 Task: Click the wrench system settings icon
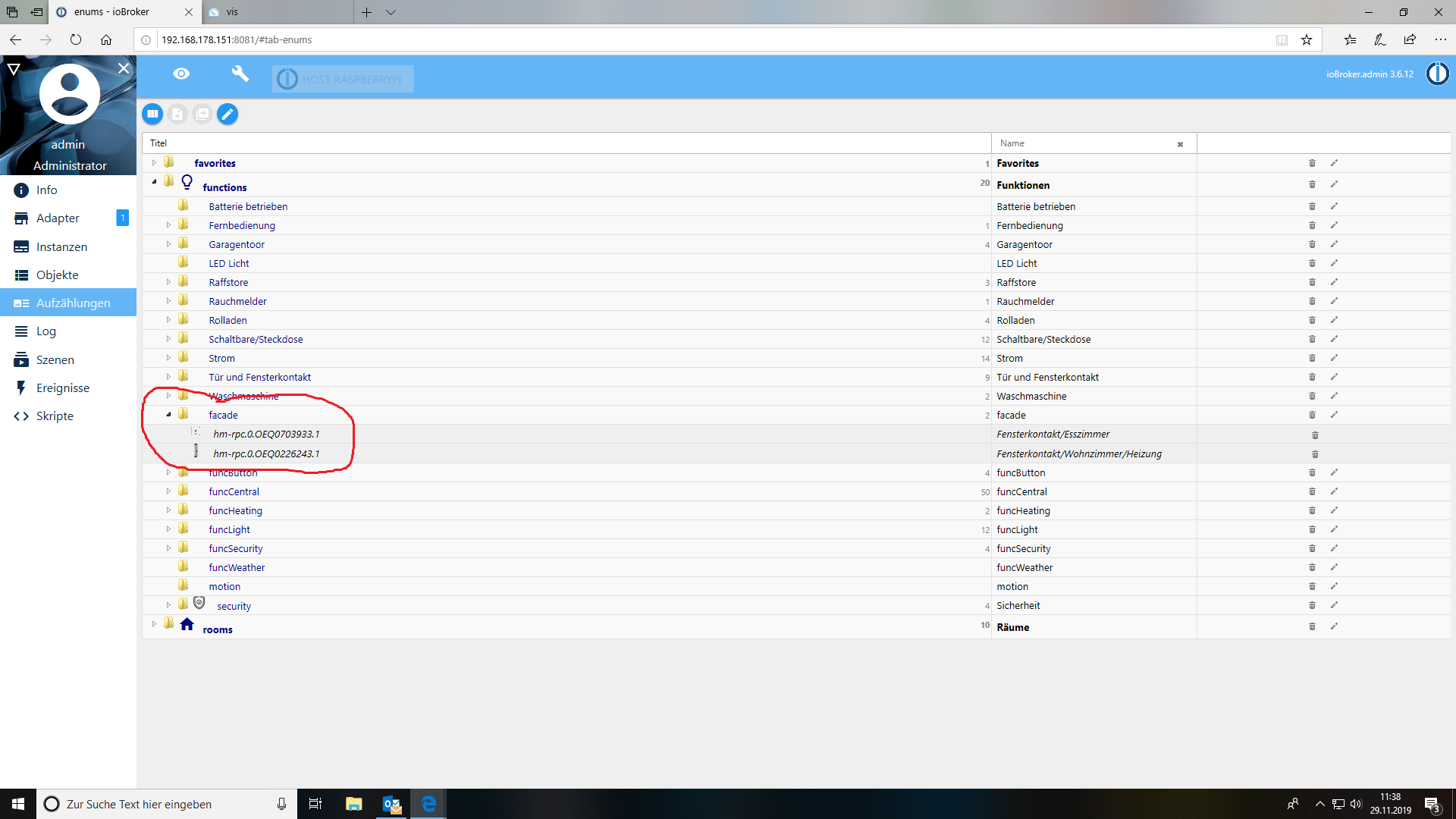240,74
